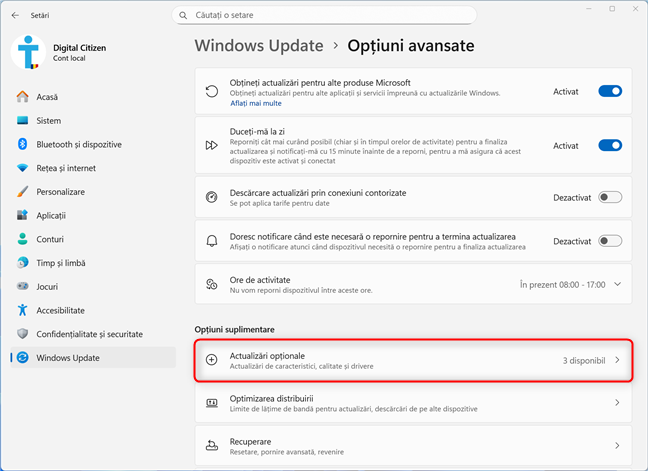Viewport: 648px width, 471px height.
Task: Open Aplicații settings
Action: click(x=93, y=215)
